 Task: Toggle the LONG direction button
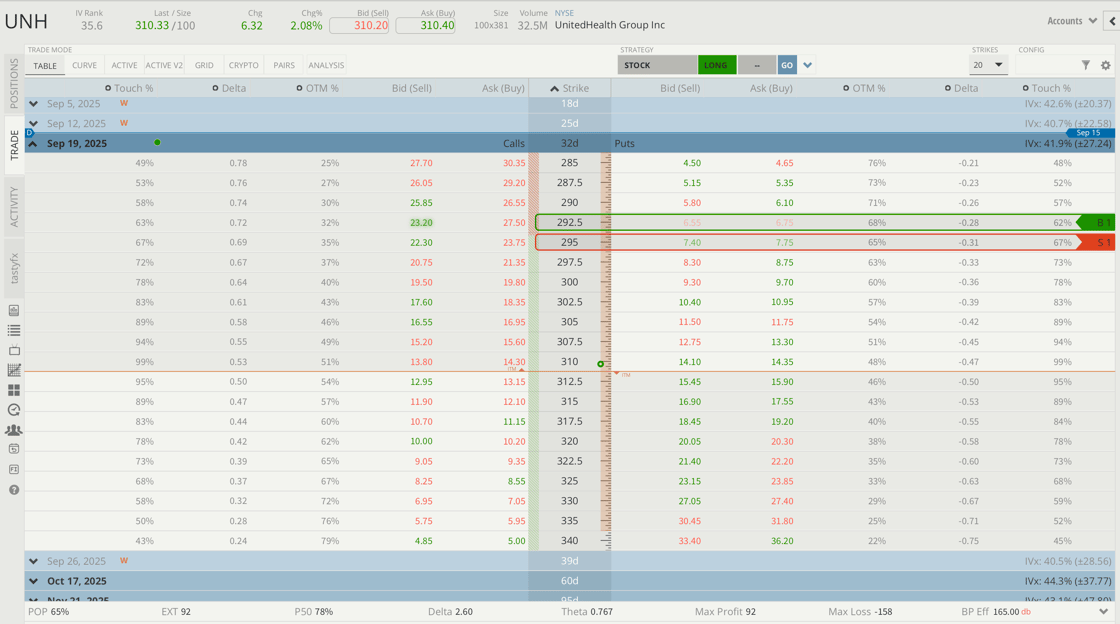coord(716,65)
